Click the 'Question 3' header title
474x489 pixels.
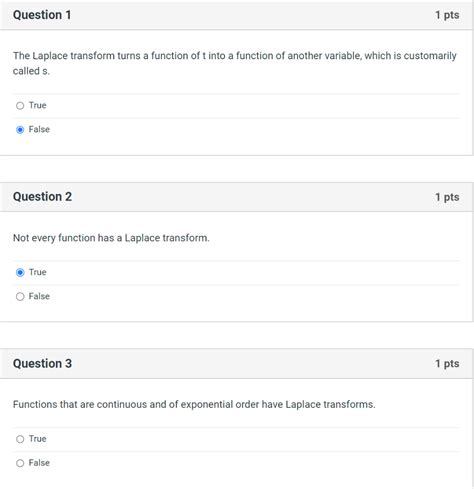[x=42, y=363]
